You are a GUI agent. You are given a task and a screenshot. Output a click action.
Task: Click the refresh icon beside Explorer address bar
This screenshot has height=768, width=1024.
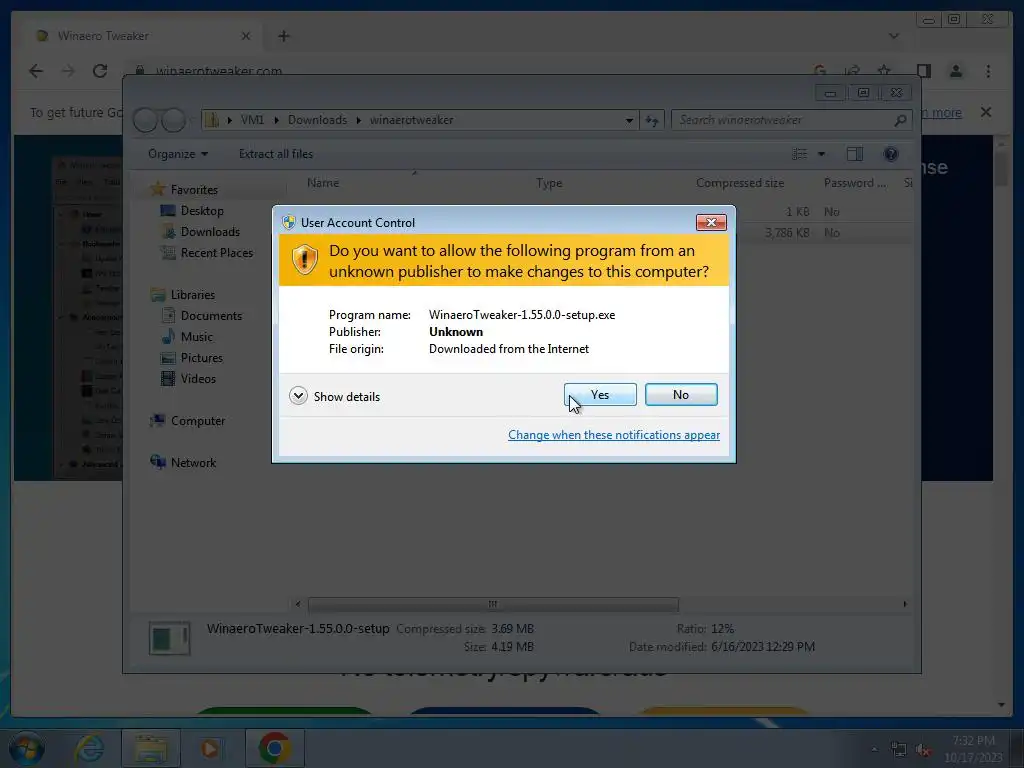tap(652, 120)
